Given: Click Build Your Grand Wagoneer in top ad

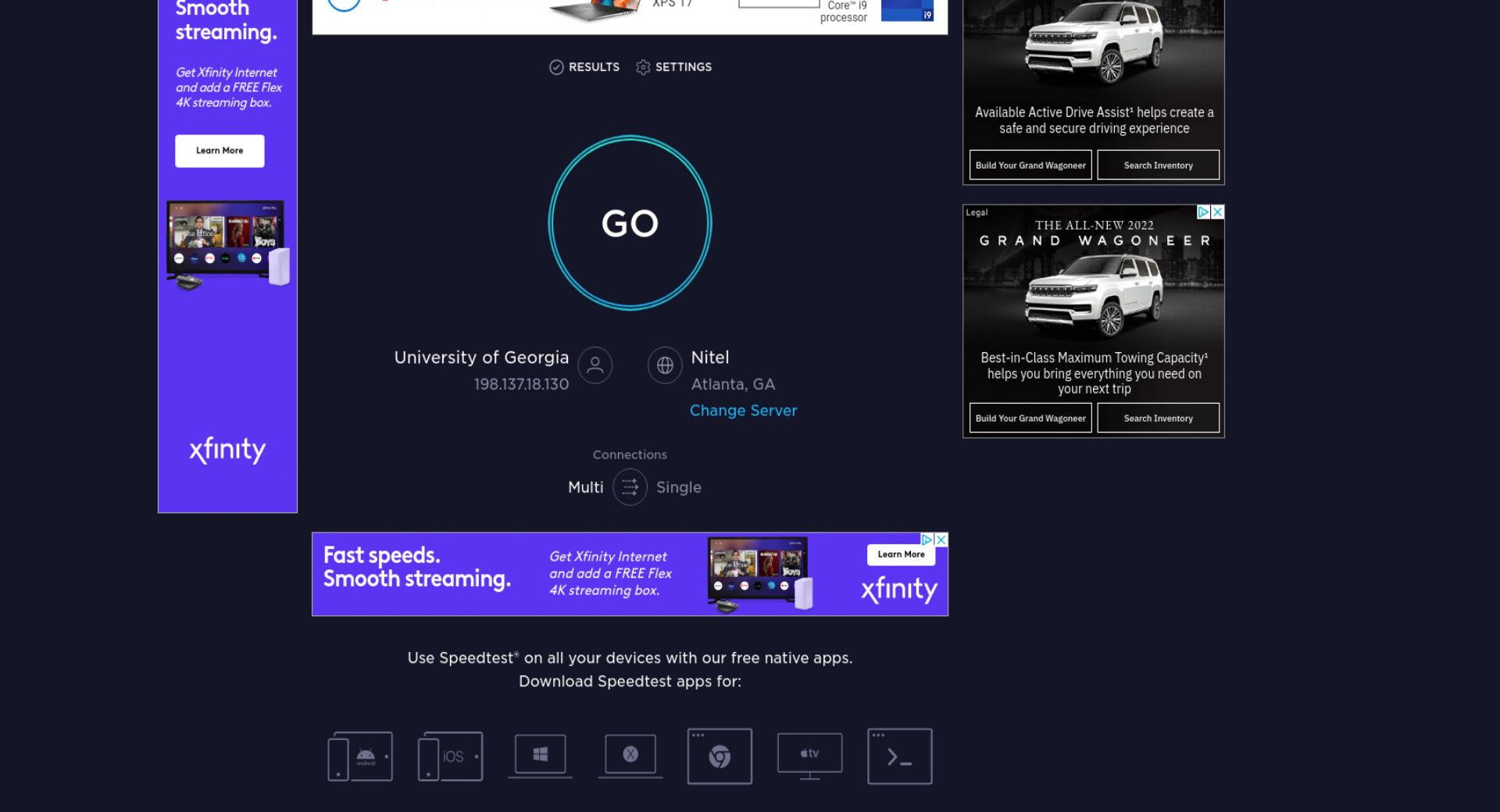Looking at the screenshot, I should tap(1030, 165).
